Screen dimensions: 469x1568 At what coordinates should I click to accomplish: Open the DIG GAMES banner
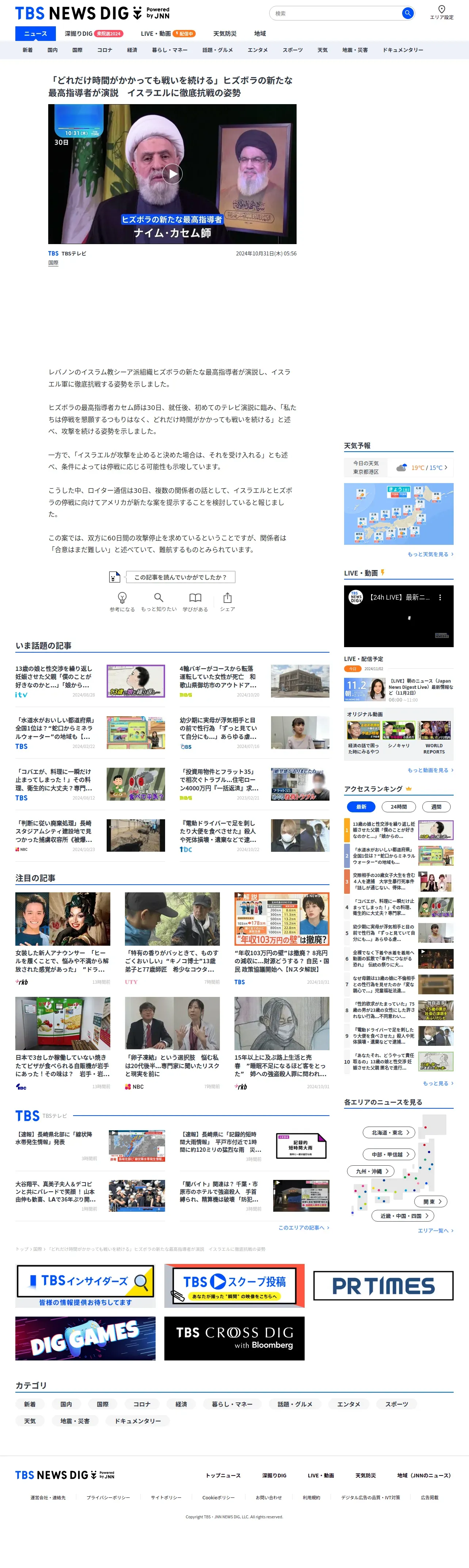[85, 1339]
